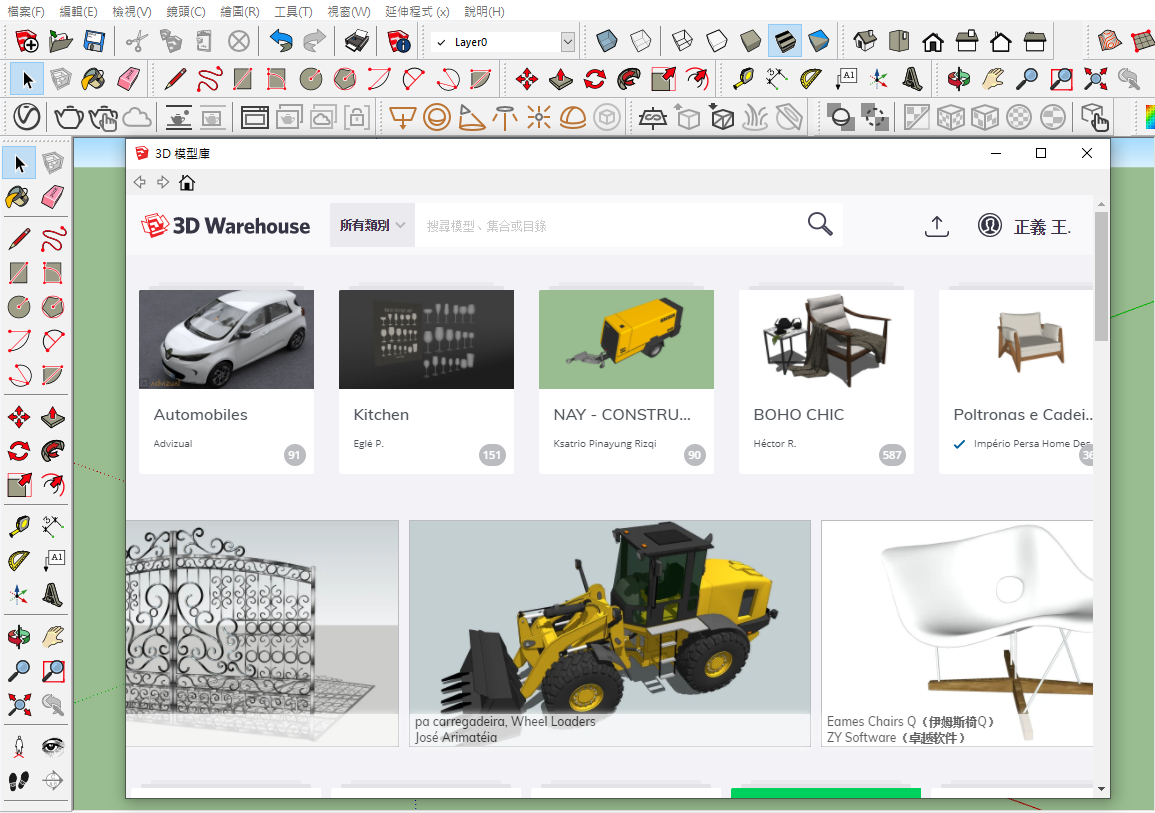
Task: Open the Kitchen collection title
Action: tap(381, 415)
